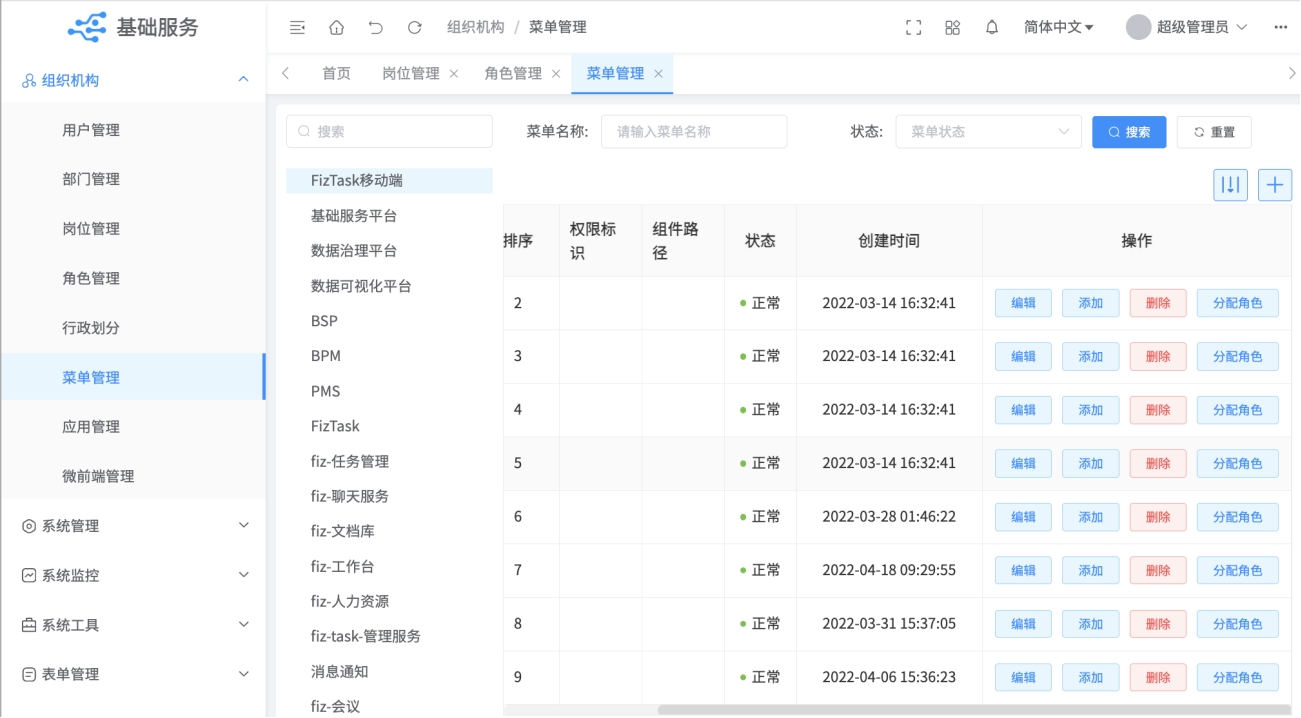Select BSP in app list
1301x718 pixels.
pos(324,321)
